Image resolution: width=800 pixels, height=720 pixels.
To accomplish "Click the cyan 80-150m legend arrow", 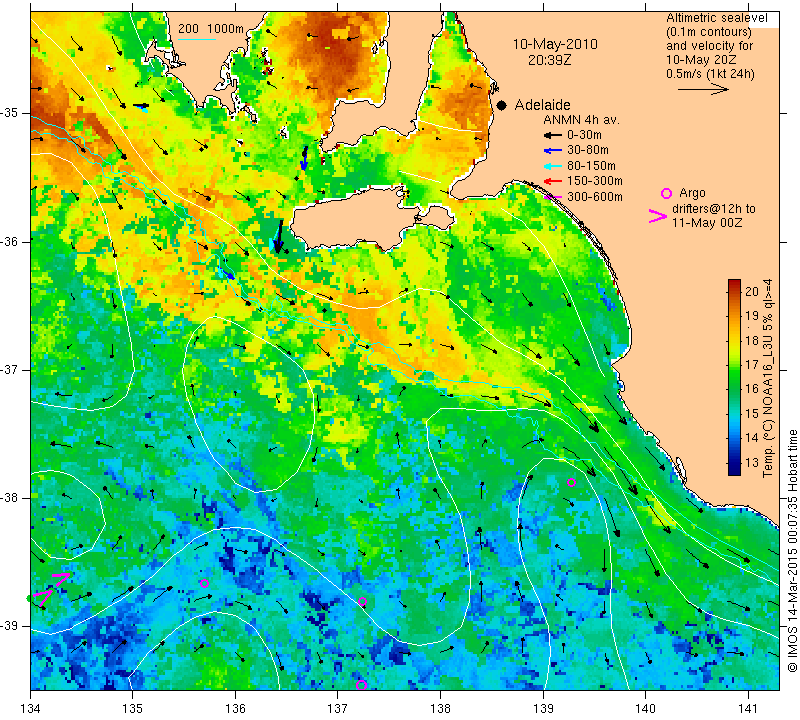I will (x=553, y=166).
